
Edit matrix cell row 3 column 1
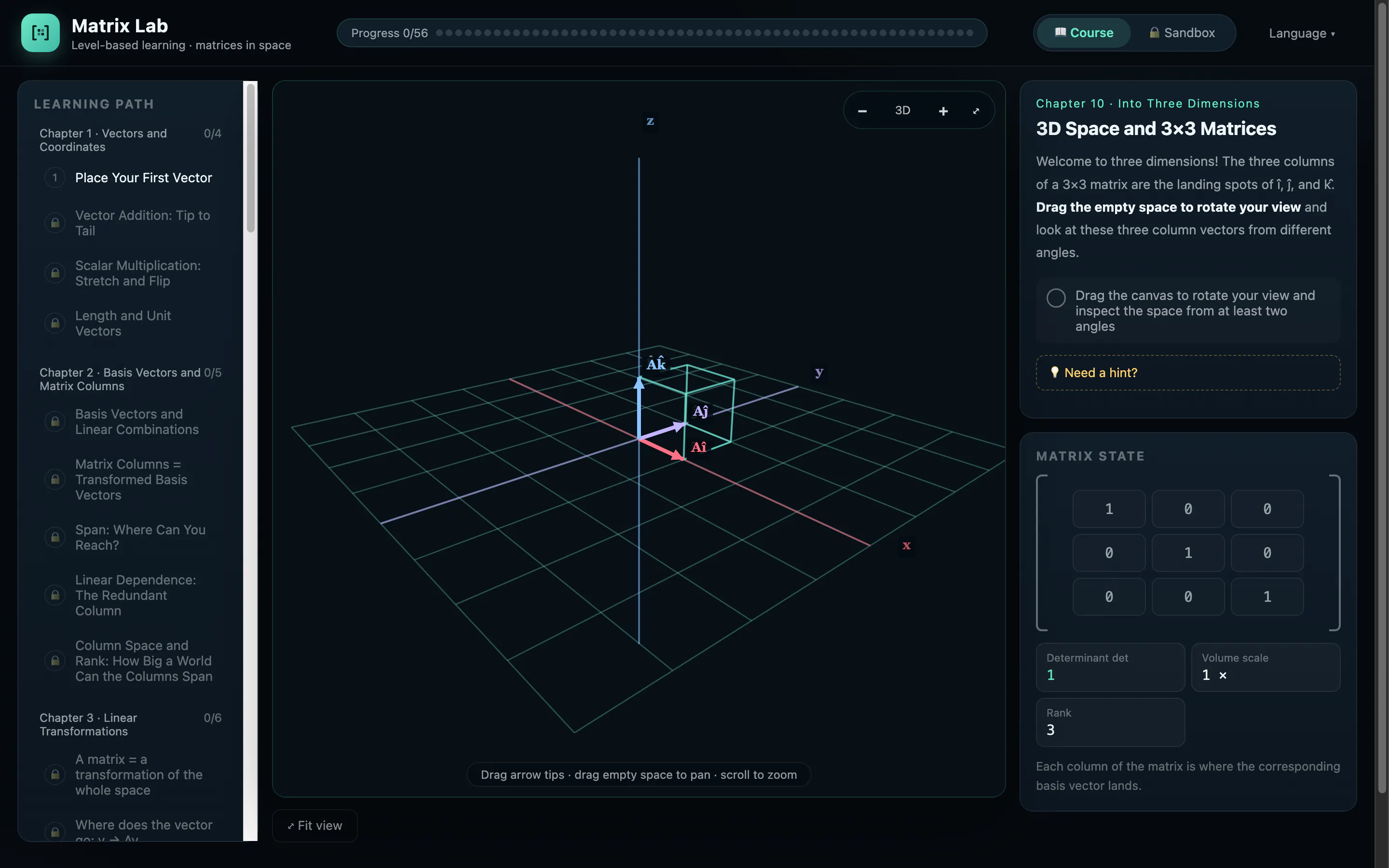tap(1109, 597)
